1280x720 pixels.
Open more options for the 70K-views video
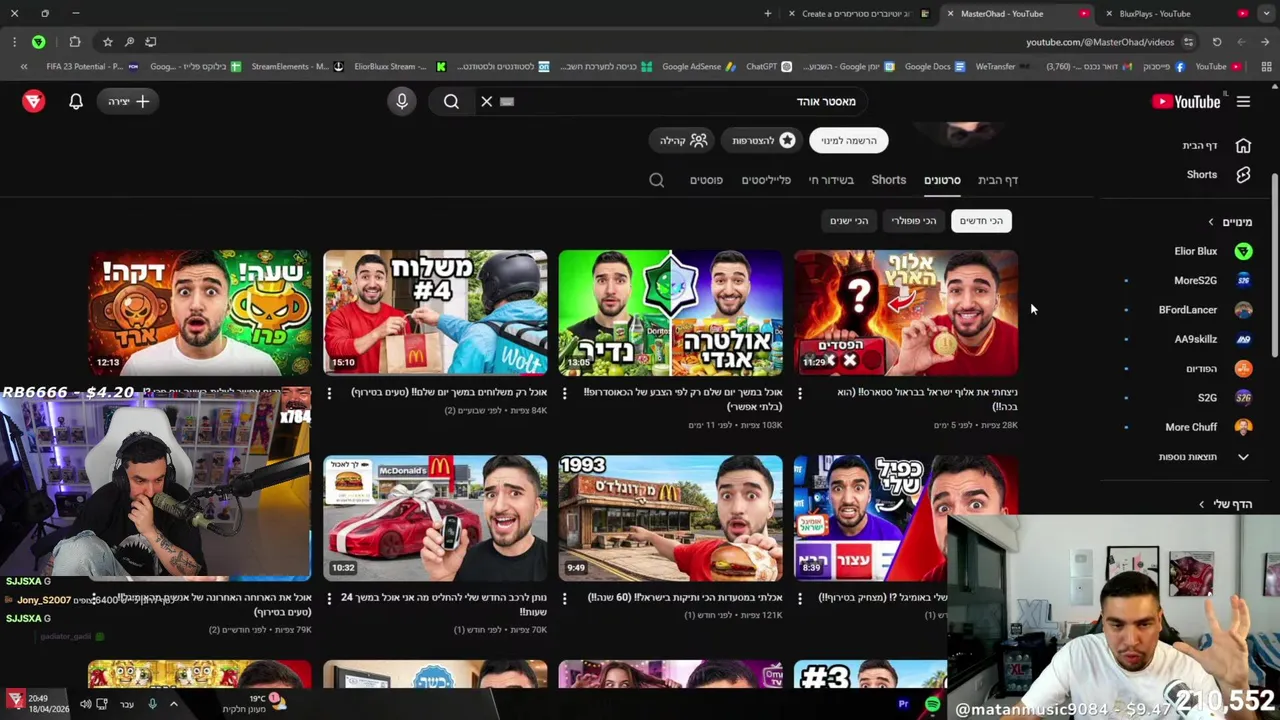(x=329, y=599)
